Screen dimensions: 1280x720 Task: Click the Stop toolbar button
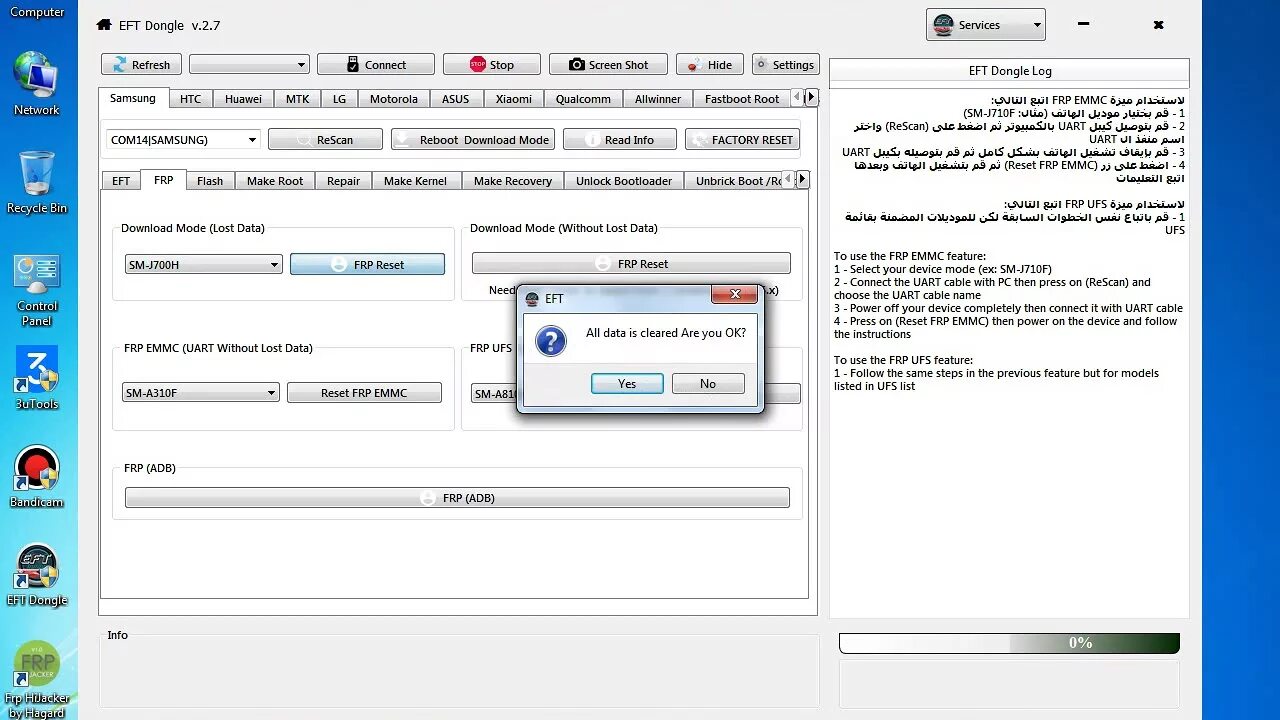pyautogui.click(x=492, y=64)
